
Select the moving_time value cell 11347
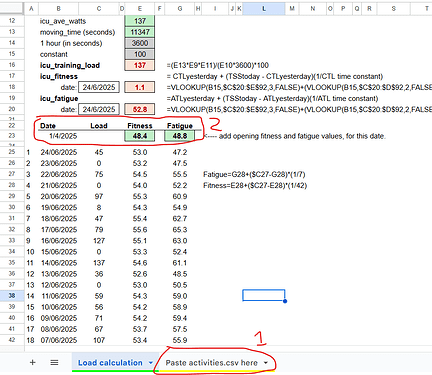[140, 32]
